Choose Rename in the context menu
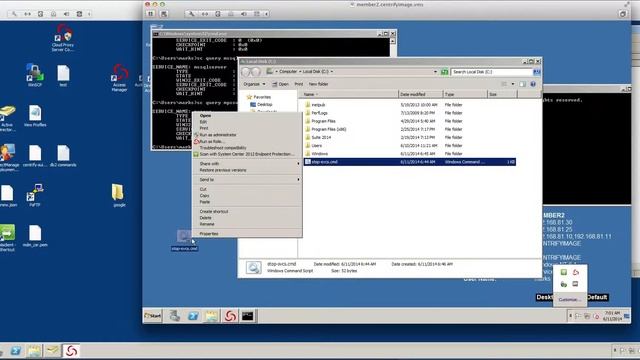Viewport: 640px width, 360px height. [247, 224]
